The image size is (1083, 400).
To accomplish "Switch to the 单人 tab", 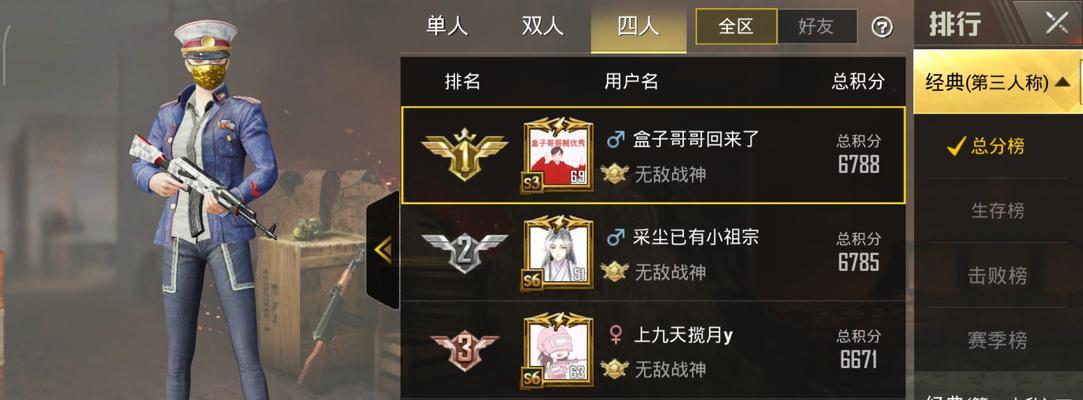I will click(447, 26).
